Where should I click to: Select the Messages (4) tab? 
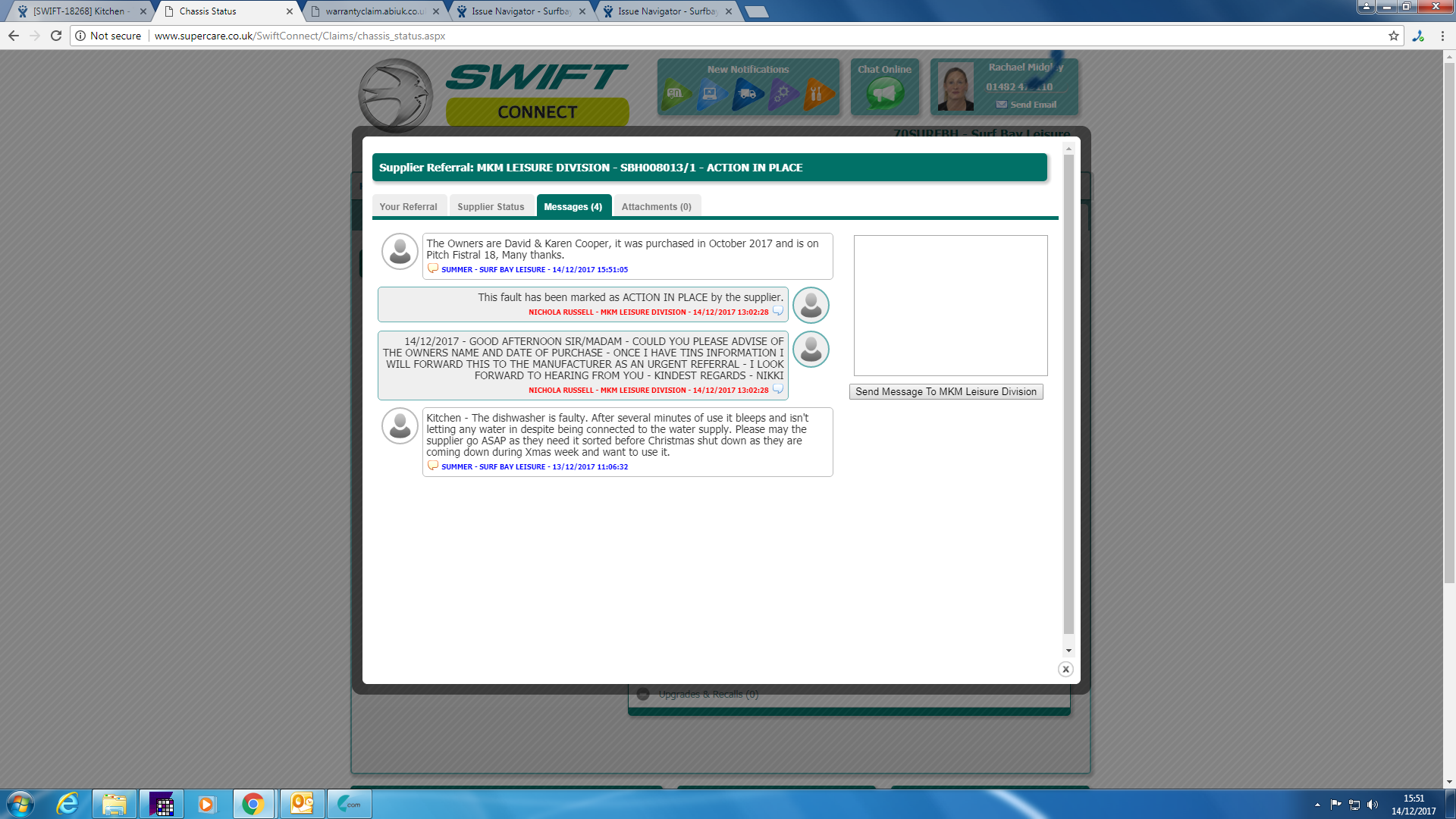573,206
